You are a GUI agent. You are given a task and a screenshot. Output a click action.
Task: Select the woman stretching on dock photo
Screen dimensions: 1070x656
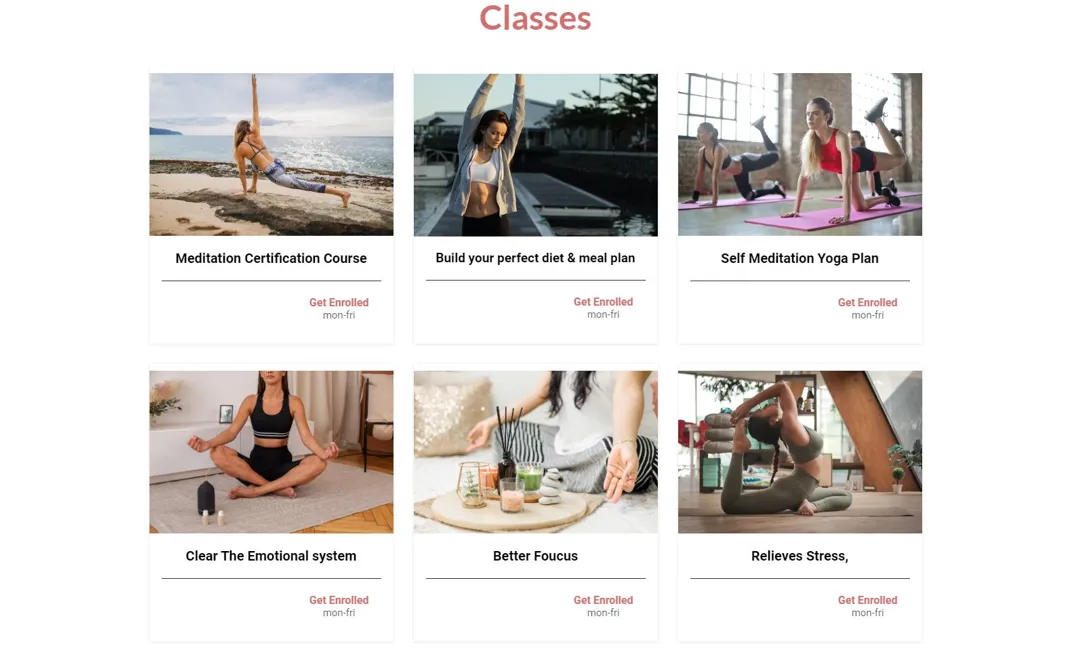536,154
